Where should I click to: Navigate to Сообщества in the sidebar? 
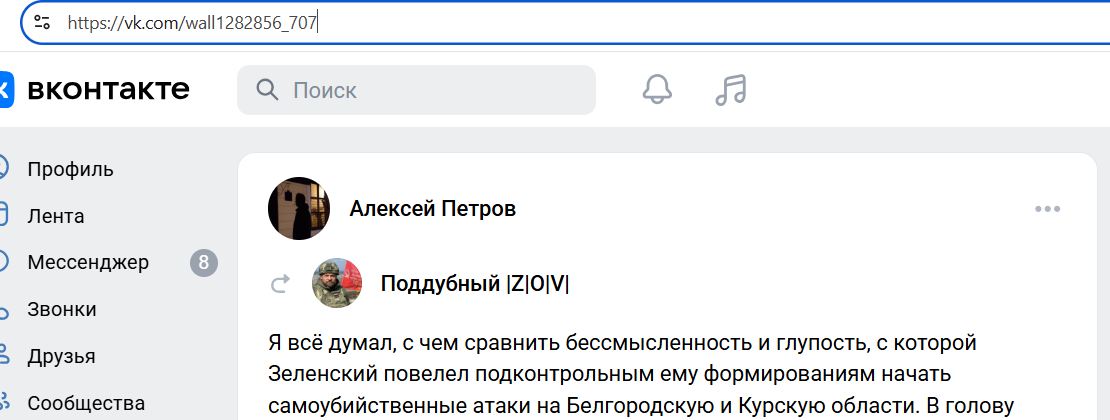coord(86,404)
